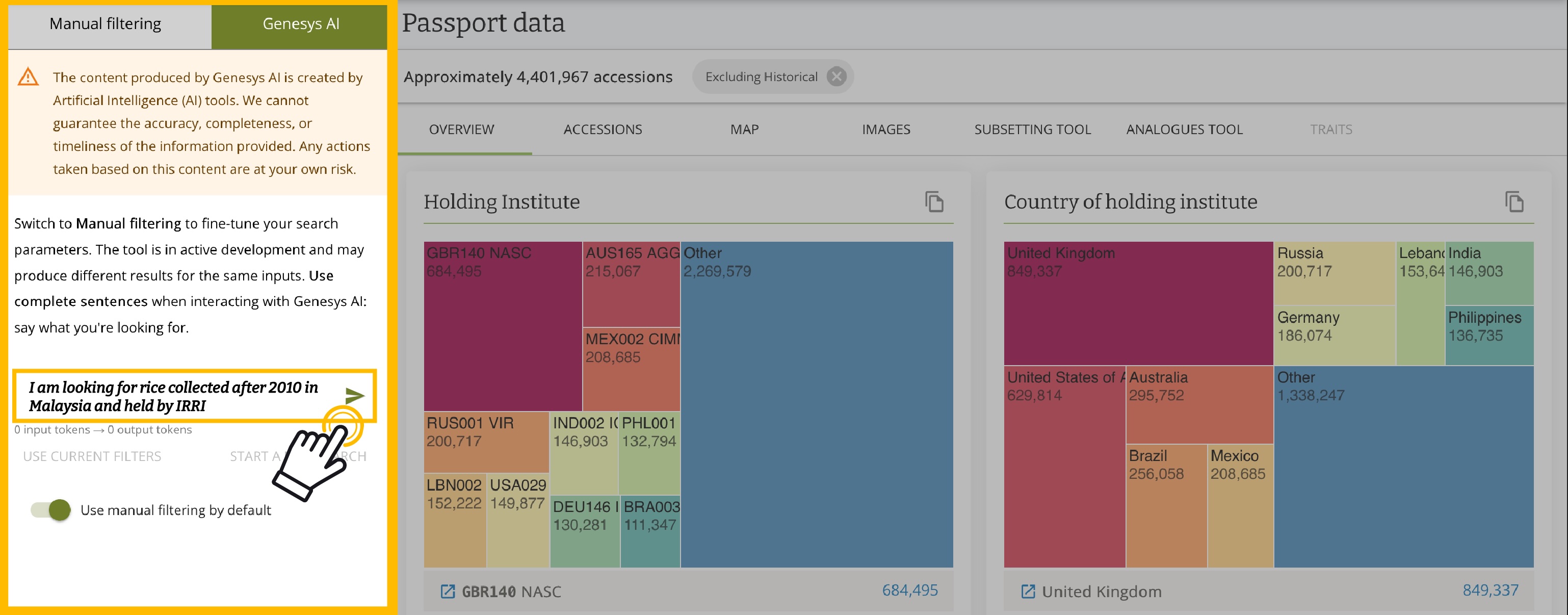Copy the Holding Institute chart data

tap(934, 201)
